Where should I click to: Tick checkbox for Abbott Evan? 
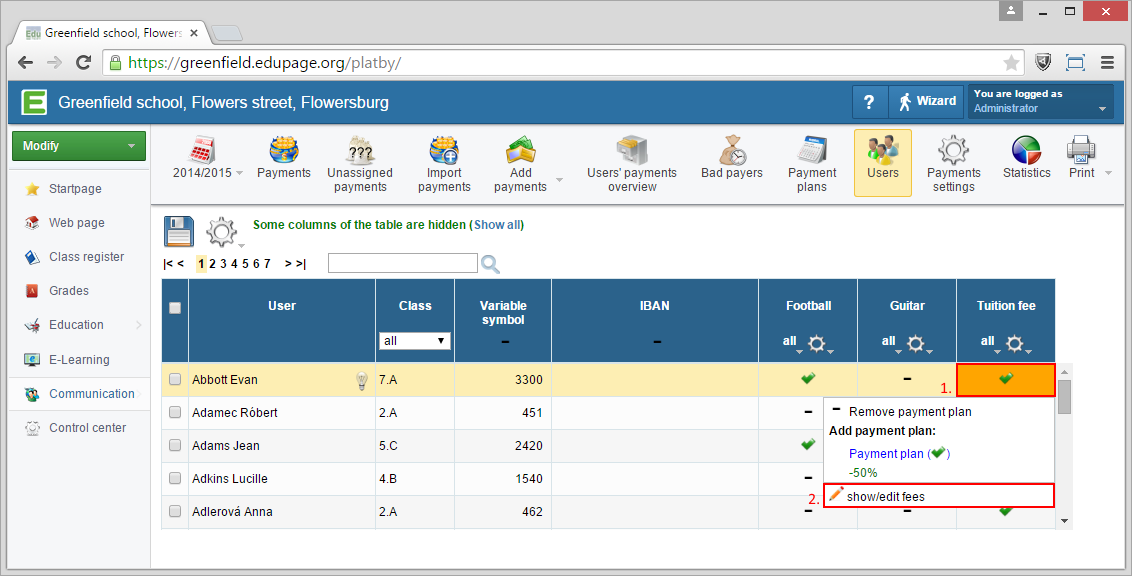coord(175,379)
